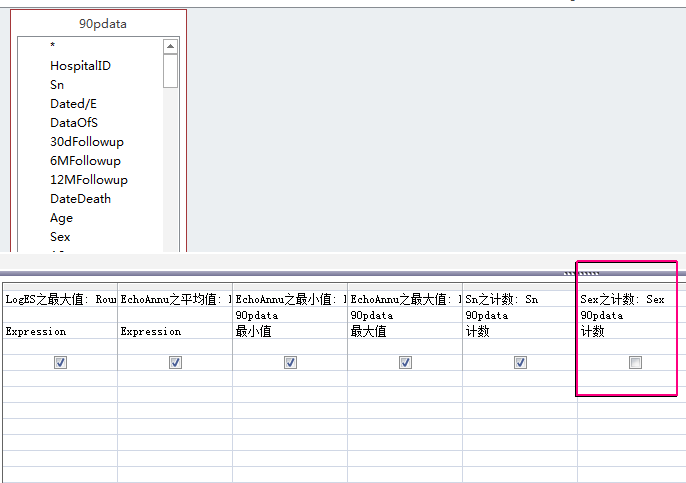Open Total cell Expression under EchoAnnu之平均值
686x483 pixels.
pyautogui.click(x=175, y=331)
